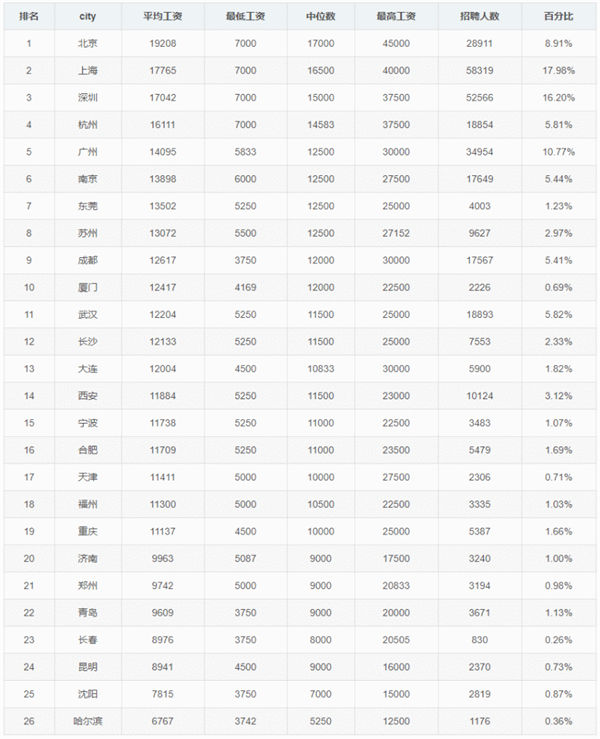This screenshot has width=600, height=739.
Task: Click the city column header
Action: [88, 16]
